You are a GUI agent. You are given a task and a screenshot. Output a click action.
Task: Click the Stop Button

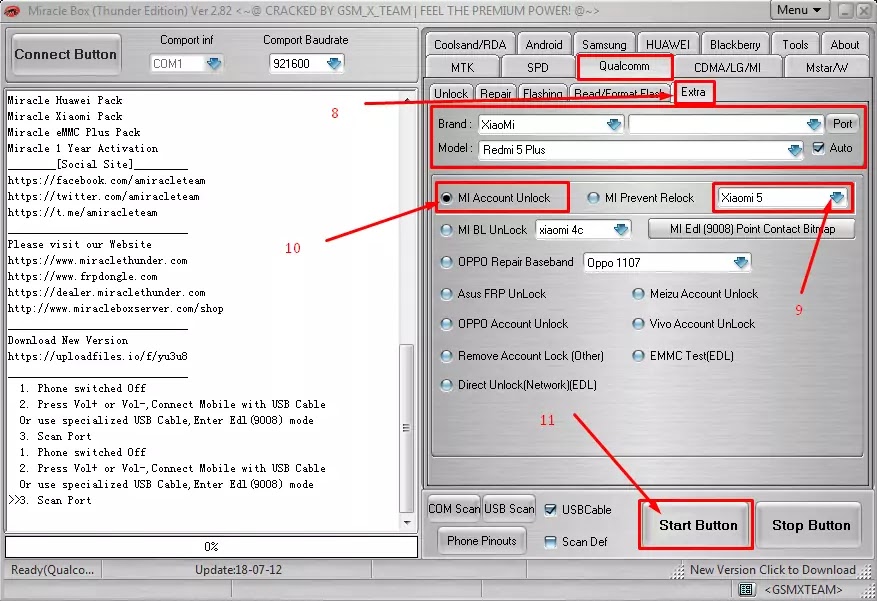(x=811, y=525)
